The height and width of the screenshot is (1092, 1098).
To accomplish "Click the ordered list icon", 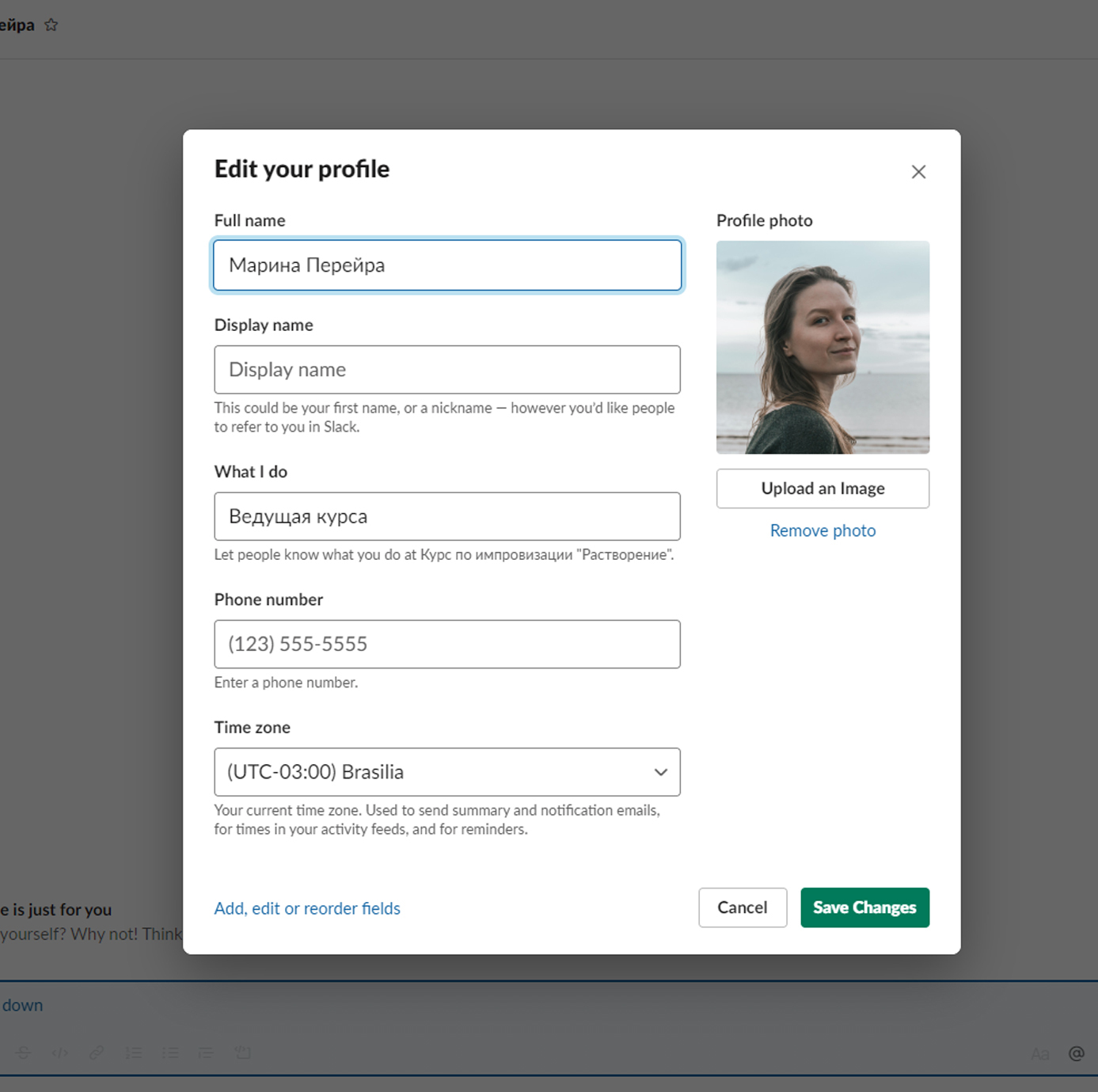I will (x=134, y=1052).
